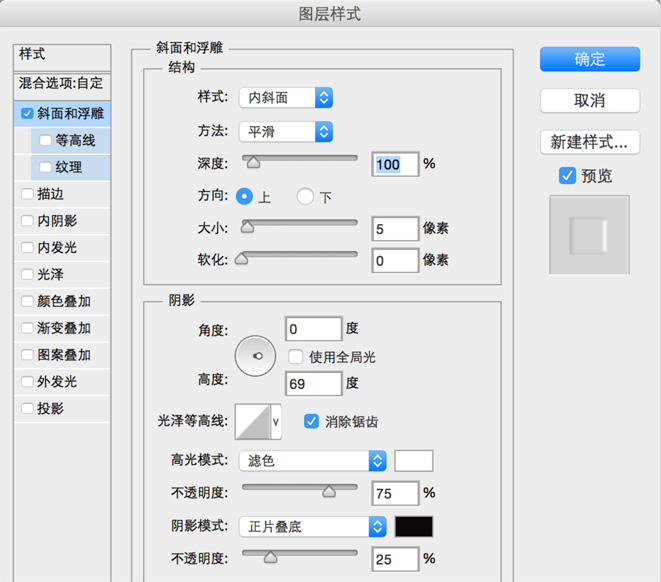Open the 高光模式 滤色 dropdown
Screen dimensions: 661x582
tap(312, 461)
